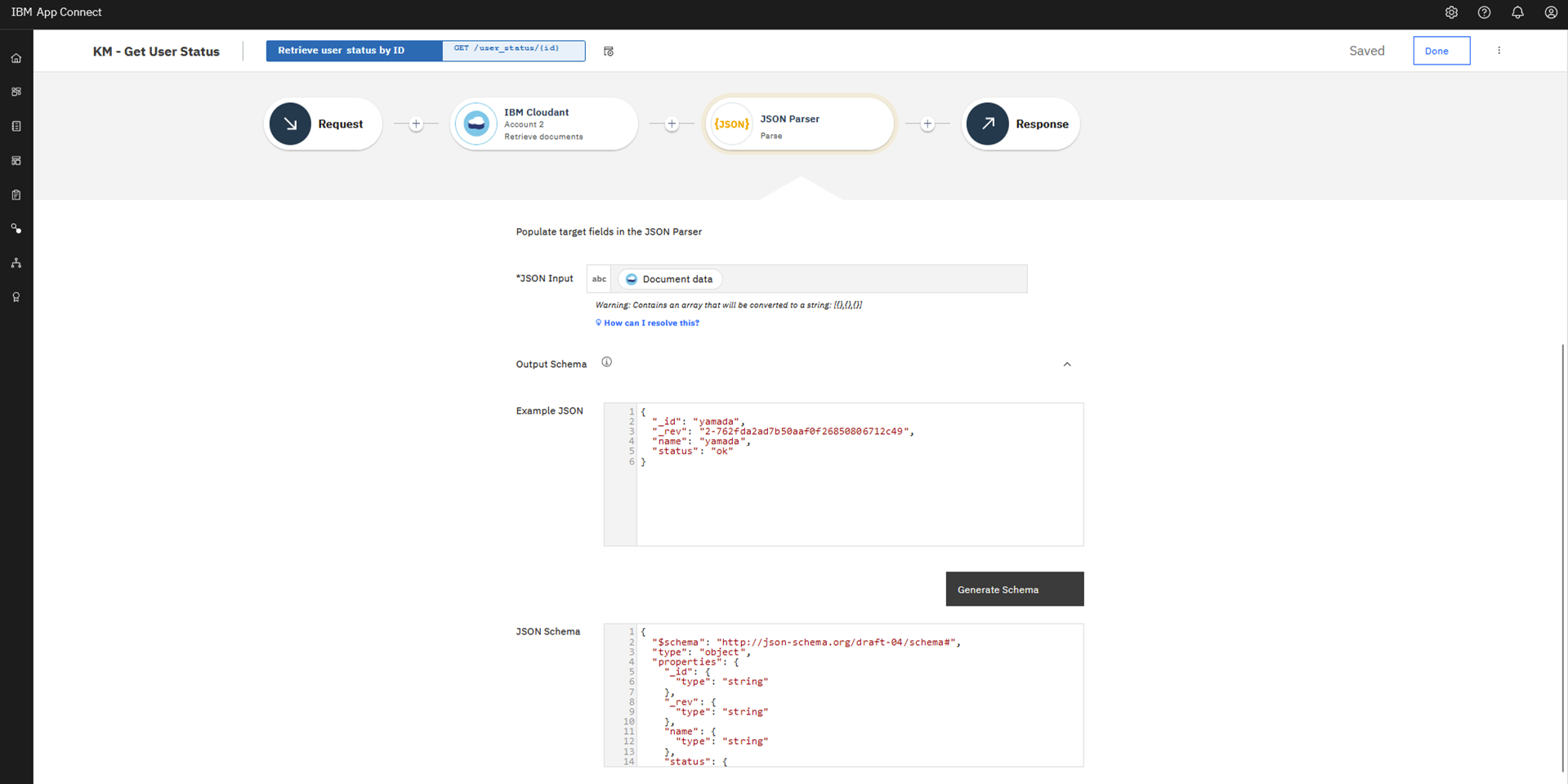Viewport: 1568px width, 784px height.
Task: Open the help question mark icon
Action: tap(1485, 12)
